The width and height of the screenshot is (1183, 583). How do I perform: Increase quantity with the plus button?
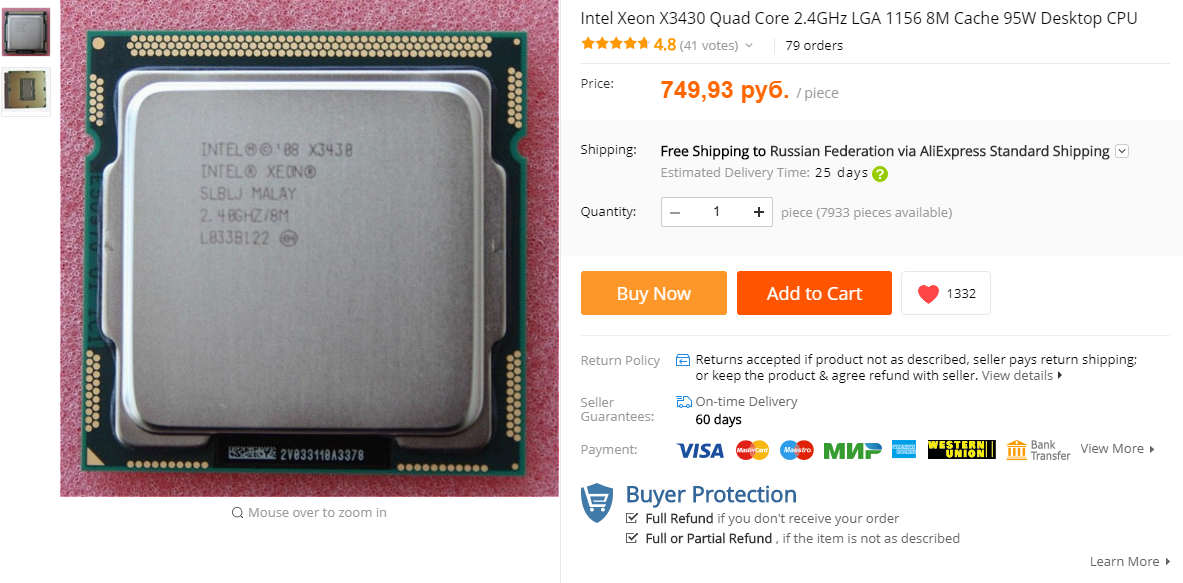coord(758,212)
